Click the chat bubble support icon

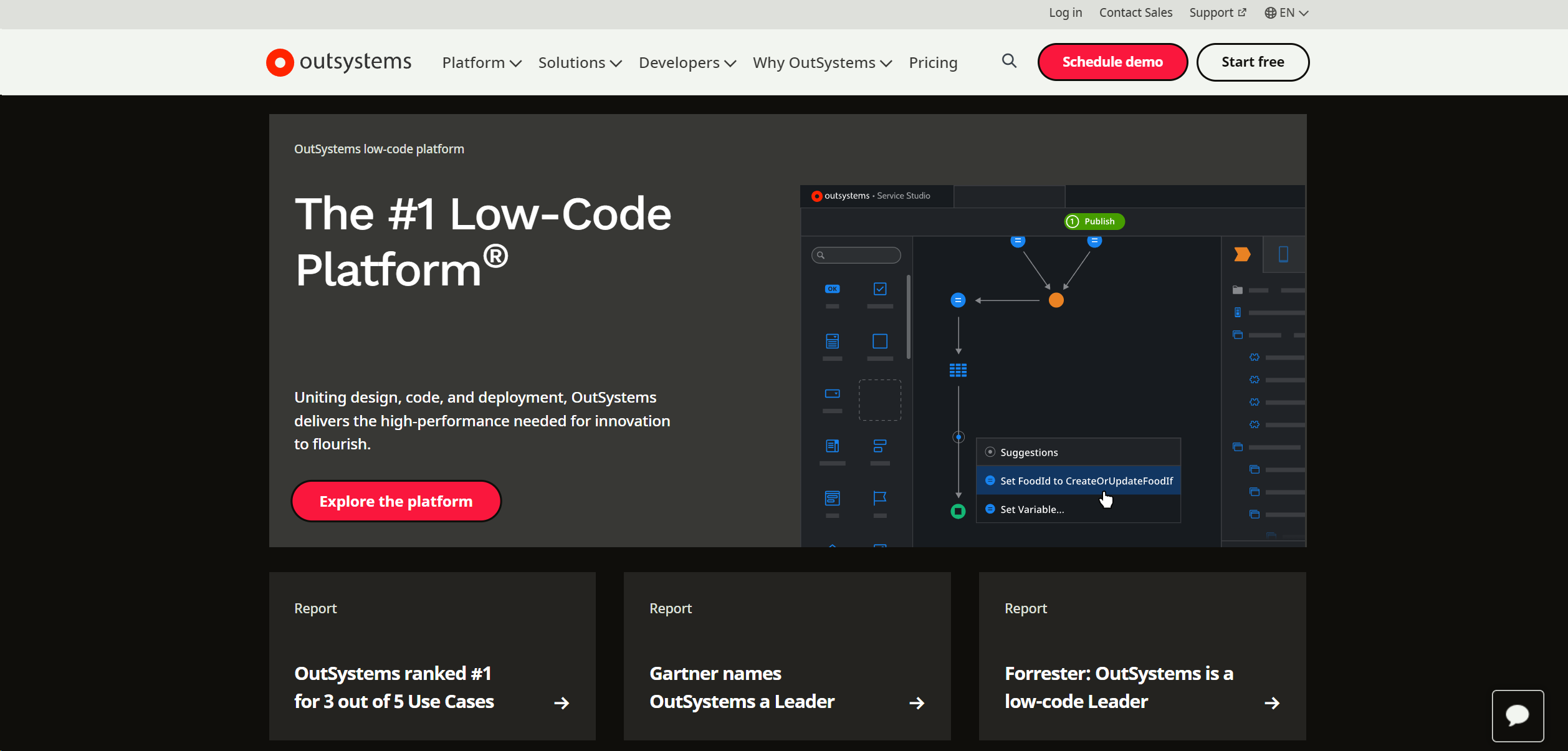[x=1516, y=713]
